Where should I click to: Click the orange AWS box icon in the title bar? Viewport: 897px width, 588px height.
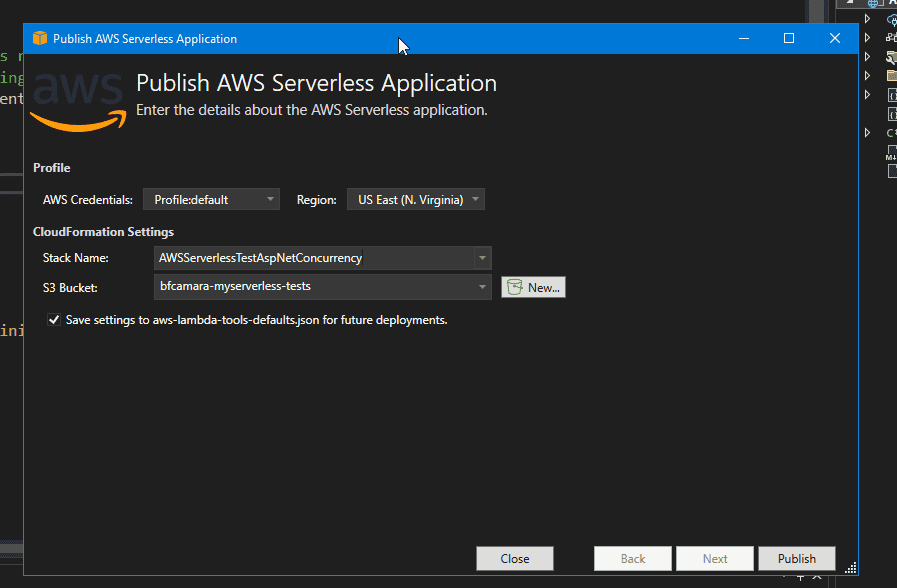point(40,39)
